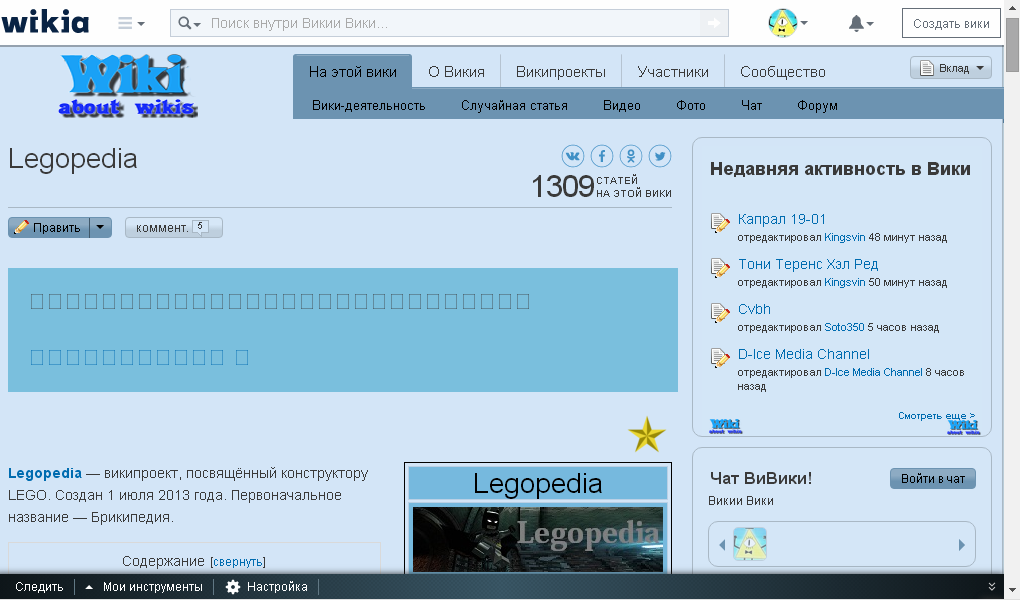
Task: Open Тони Теренс Хэл Ред link
Action: (x=808, y=264)
